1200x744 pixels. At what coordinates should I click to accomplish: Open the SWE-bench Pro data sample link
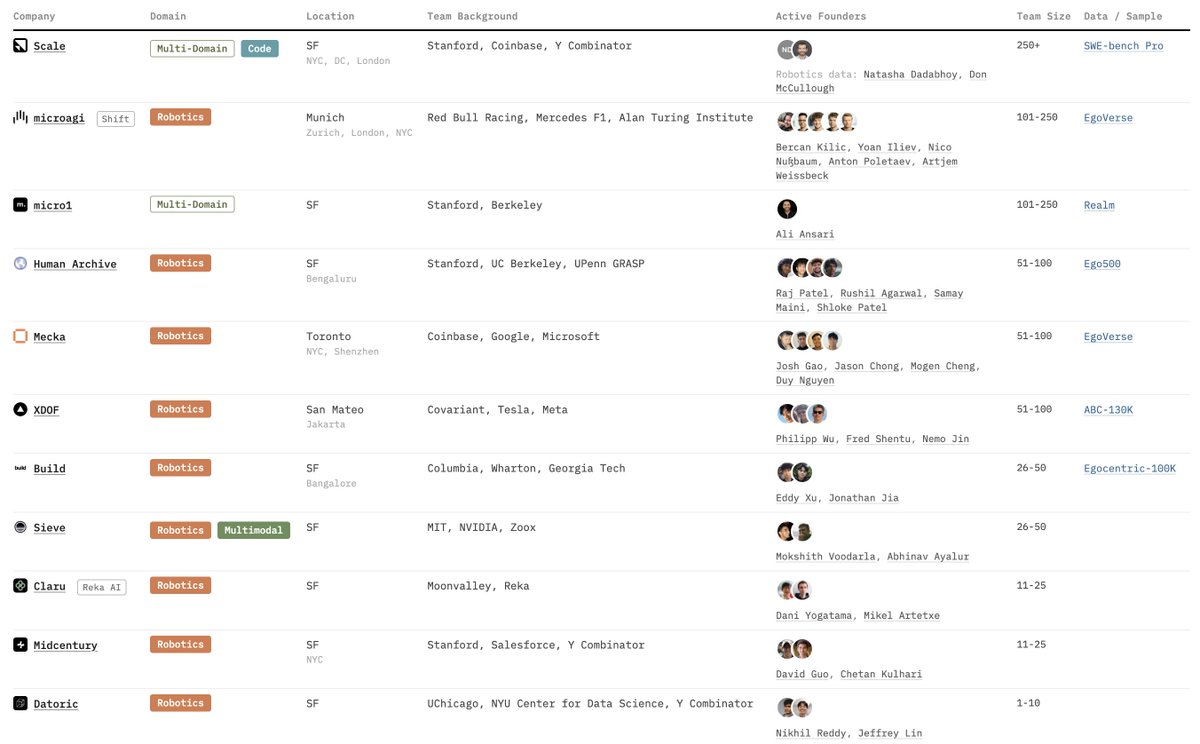1124,46
